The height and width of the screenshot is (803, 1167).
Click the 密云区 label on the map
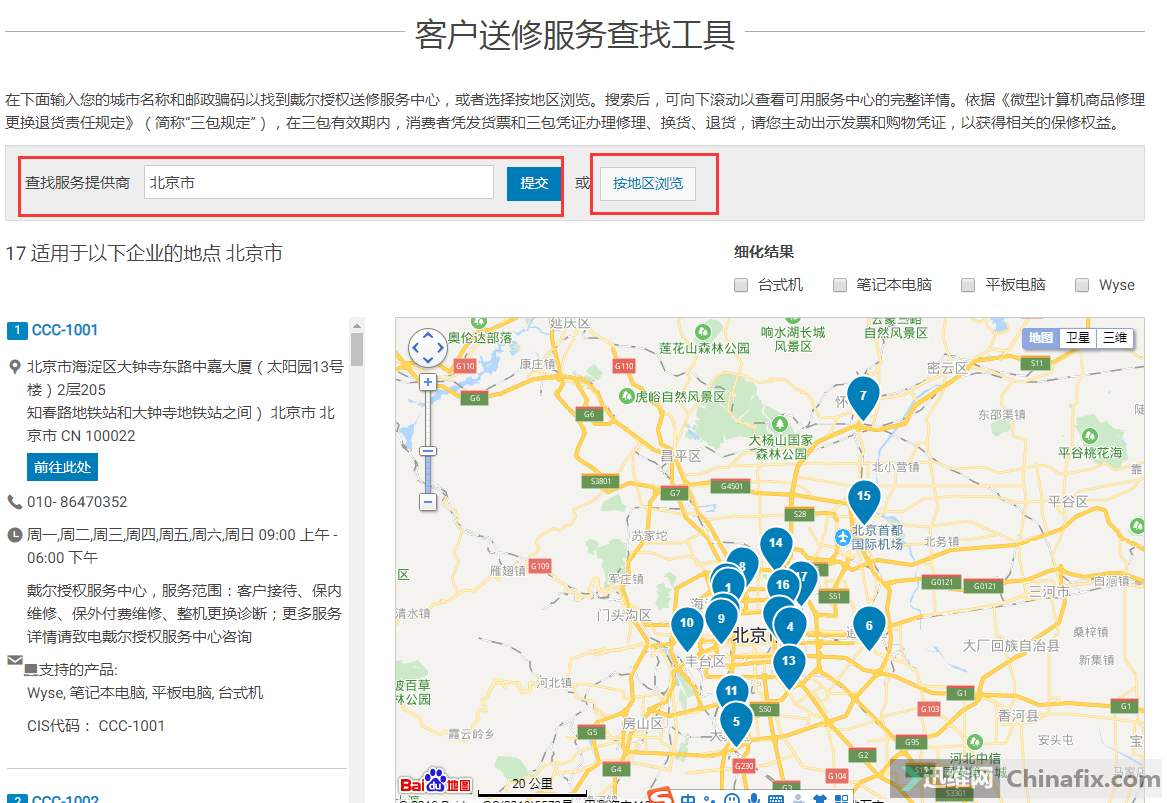pos(947,368)
